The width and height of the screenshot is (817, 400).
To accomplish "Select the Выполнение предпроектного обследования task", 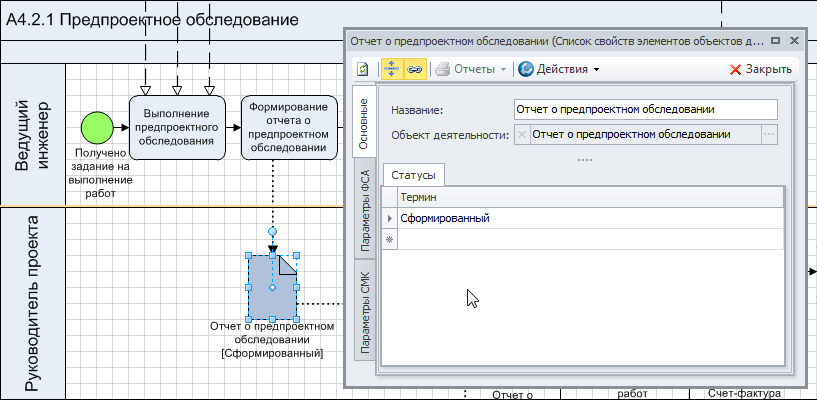I will (176, 127).
